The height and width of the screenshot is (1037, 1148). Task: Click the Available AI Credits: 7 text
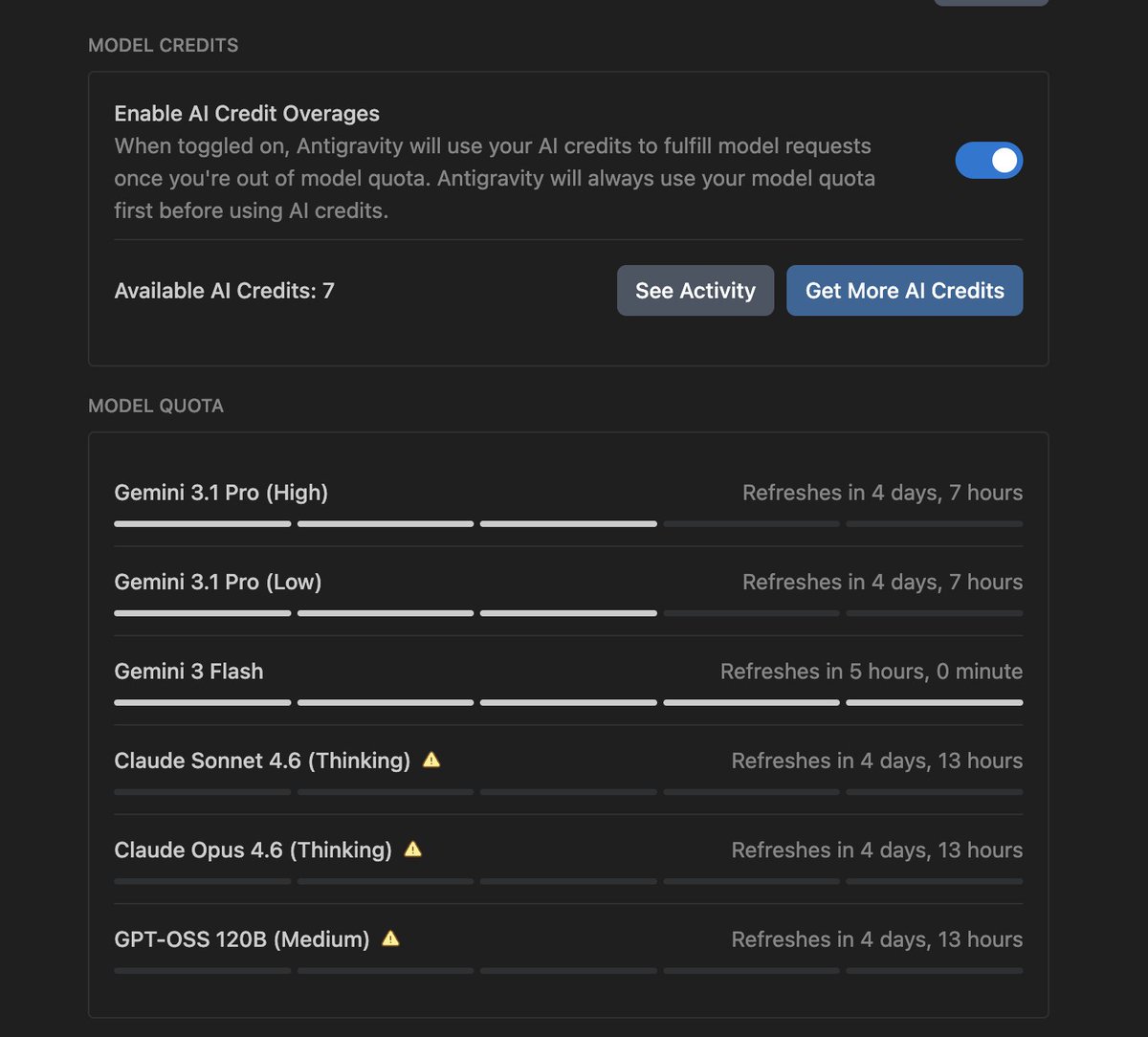[225, 291]
